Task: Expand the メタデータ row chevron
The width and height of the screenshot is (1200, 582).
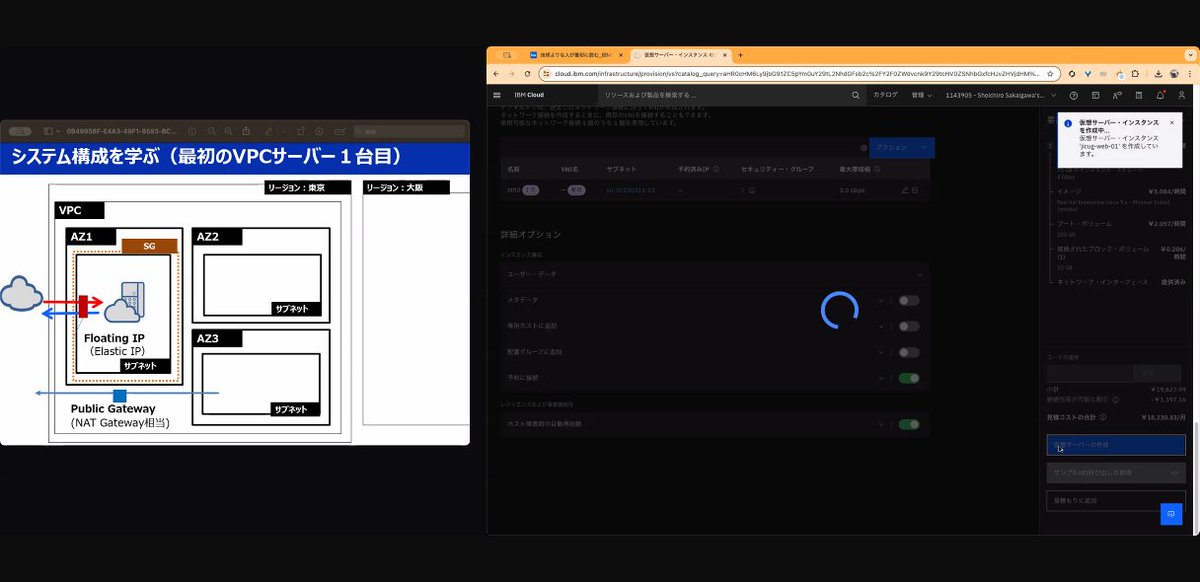Action: pyautogui.click(x=881, y=300)
